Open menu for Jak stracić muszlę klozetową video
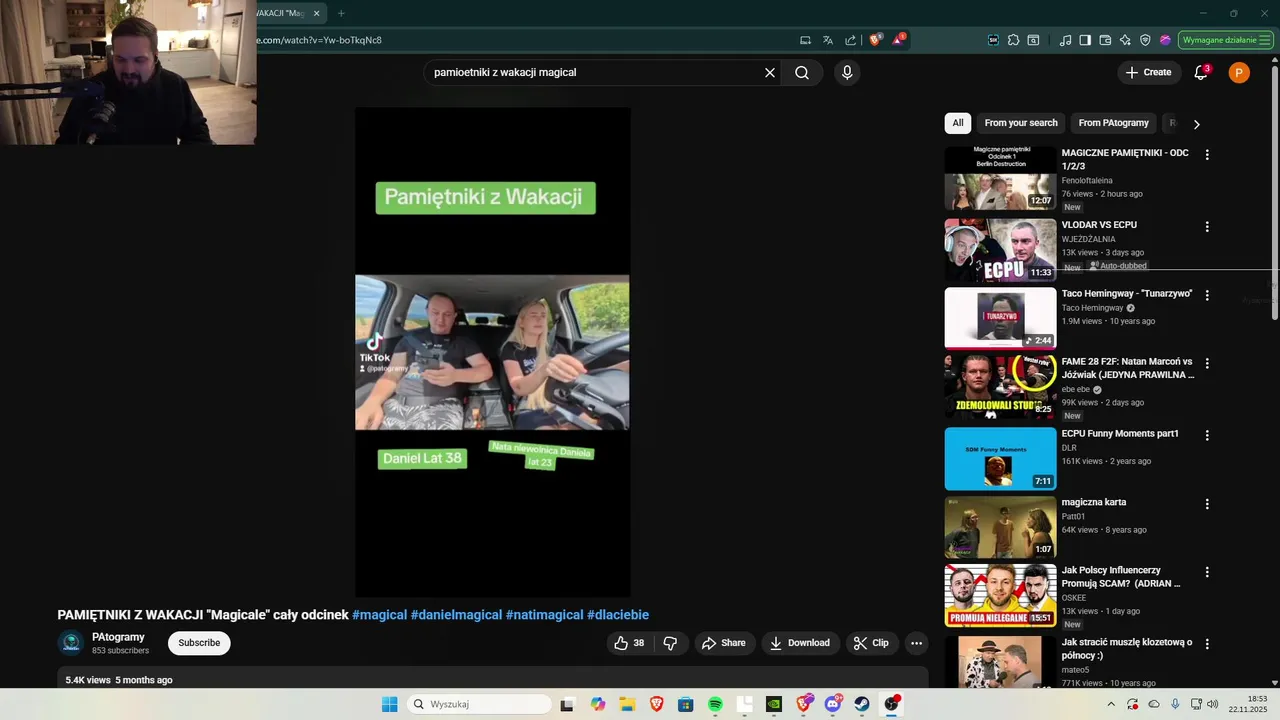 coord(1207,644)
